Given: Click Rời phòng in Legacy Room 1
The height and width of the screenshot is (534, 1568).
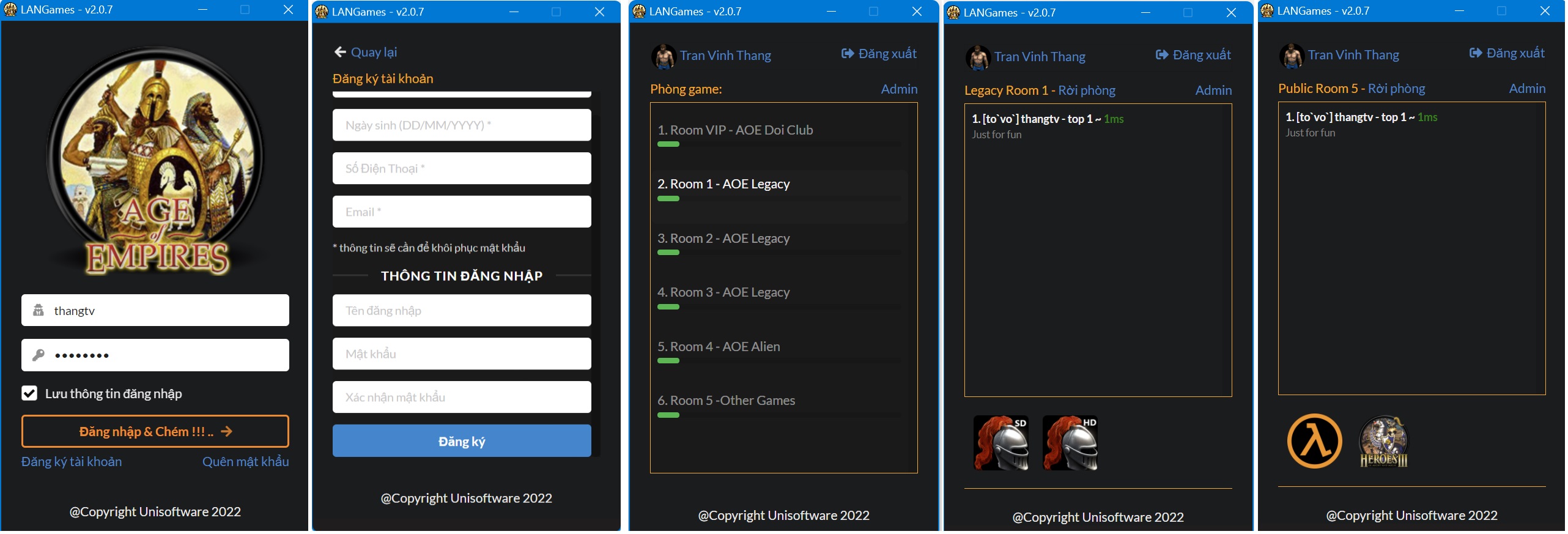Looking at the screenshot, I should click(1087, 91).
